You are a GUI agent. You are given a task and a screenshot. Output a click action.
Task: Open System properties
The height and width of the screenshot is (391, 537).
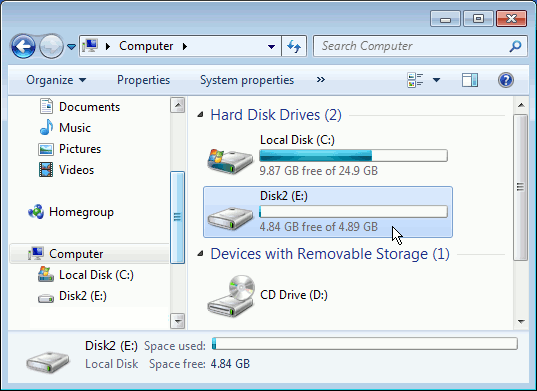click(x=247, y=80)
